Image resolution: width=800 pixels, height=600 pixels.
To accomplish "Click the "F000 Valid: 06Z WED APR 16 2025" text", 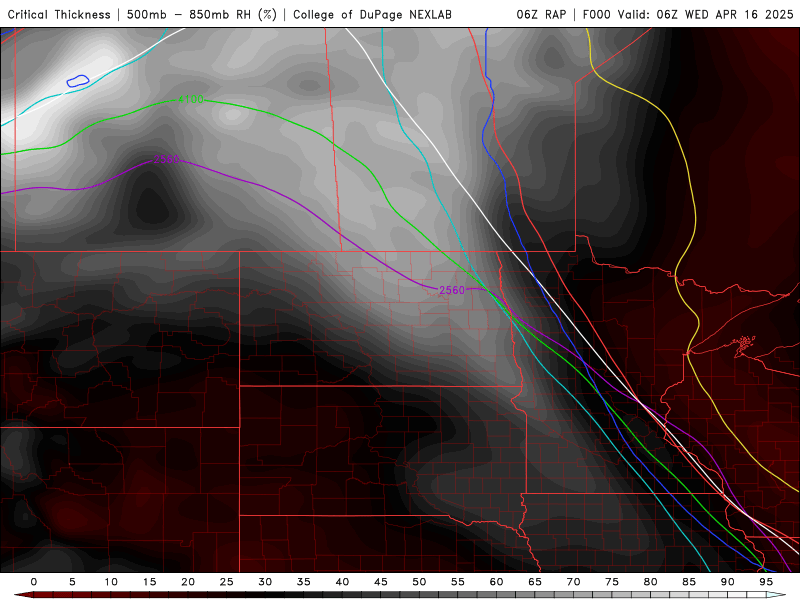I will click(x=688, y=15).
